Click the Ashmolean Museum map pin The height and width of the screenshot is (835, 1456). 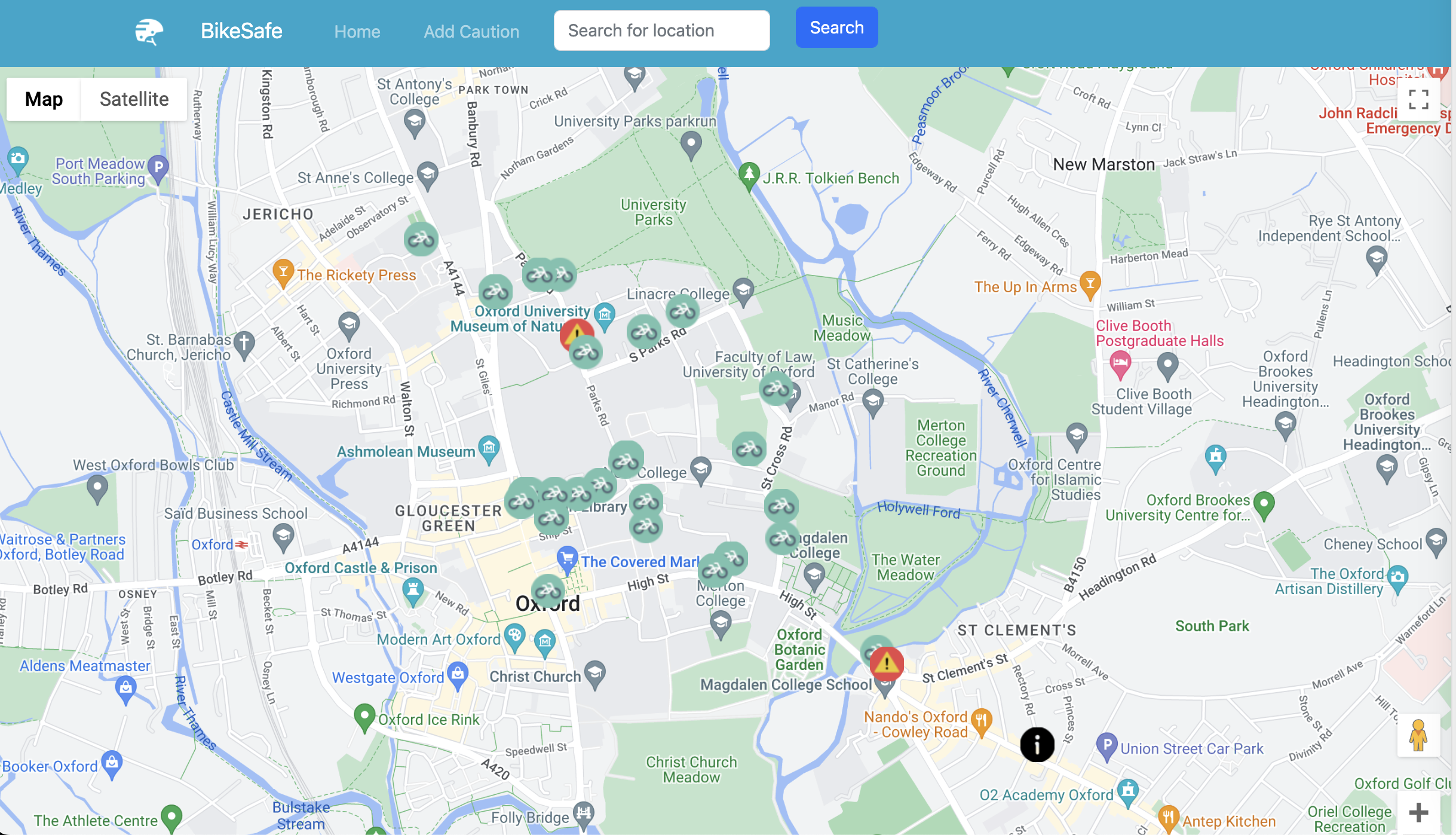[x=489, y=448]
